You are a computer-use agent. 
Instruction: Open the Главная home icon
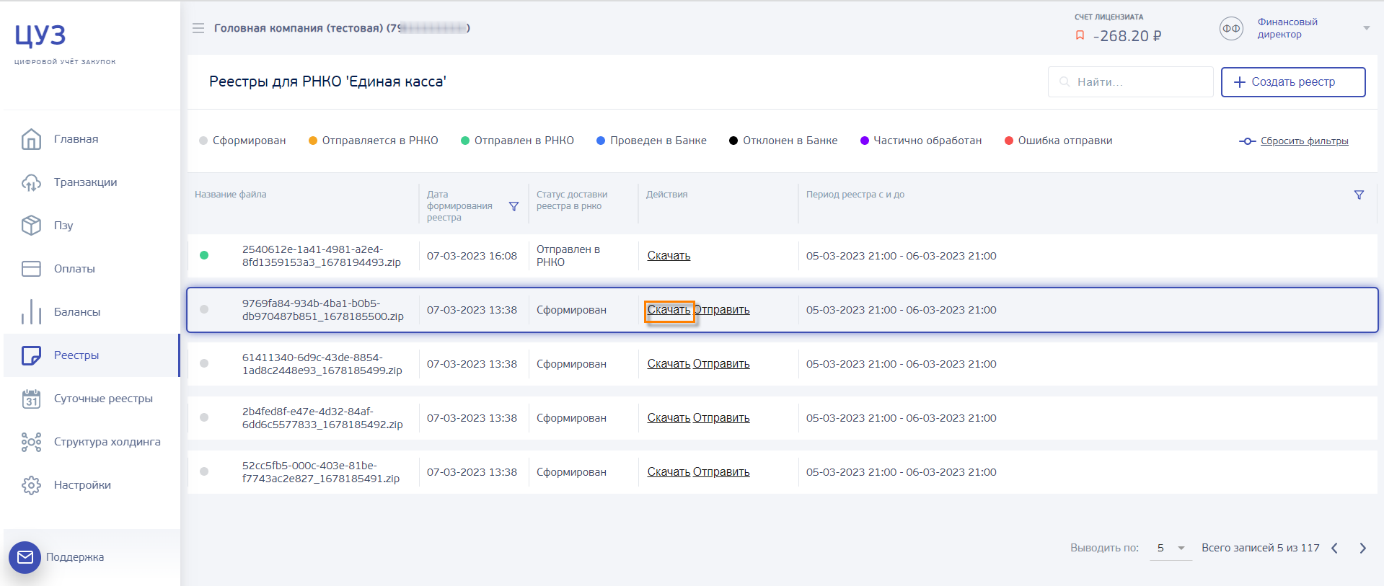31,139
